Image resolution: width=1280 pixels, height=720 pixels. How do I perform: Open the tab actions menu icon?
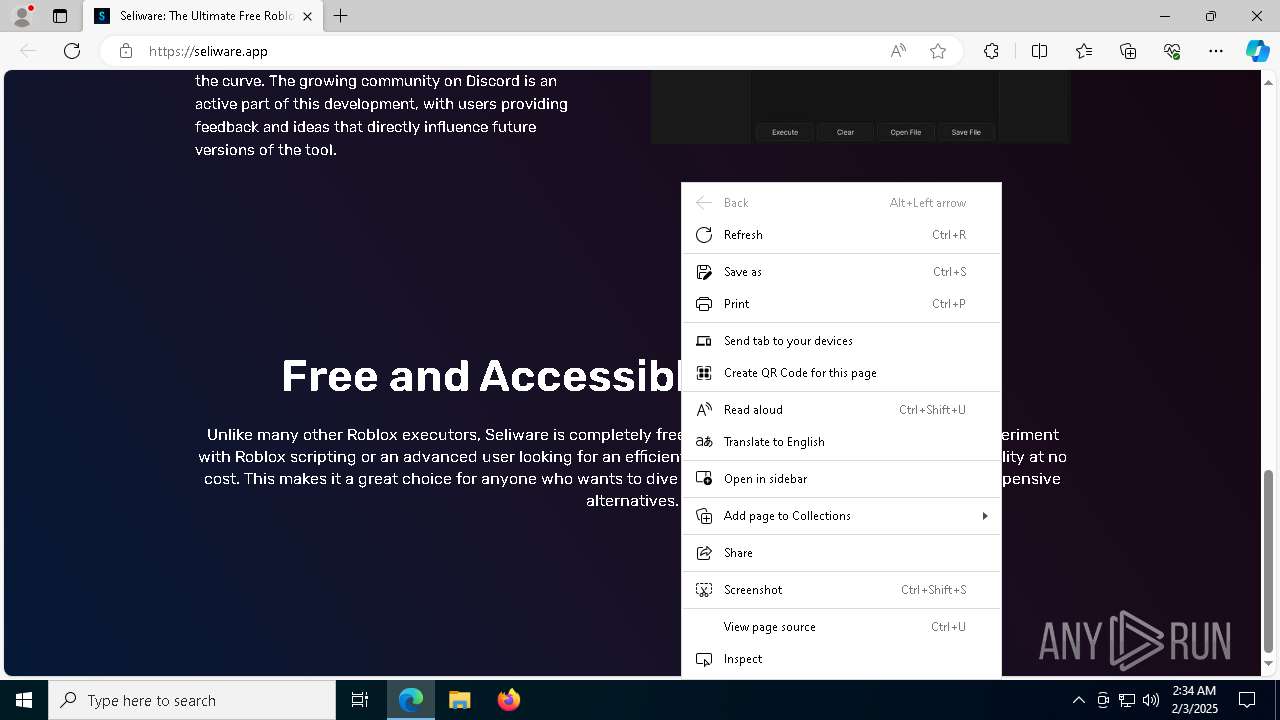pyautogui.click(x=60, y=16)
